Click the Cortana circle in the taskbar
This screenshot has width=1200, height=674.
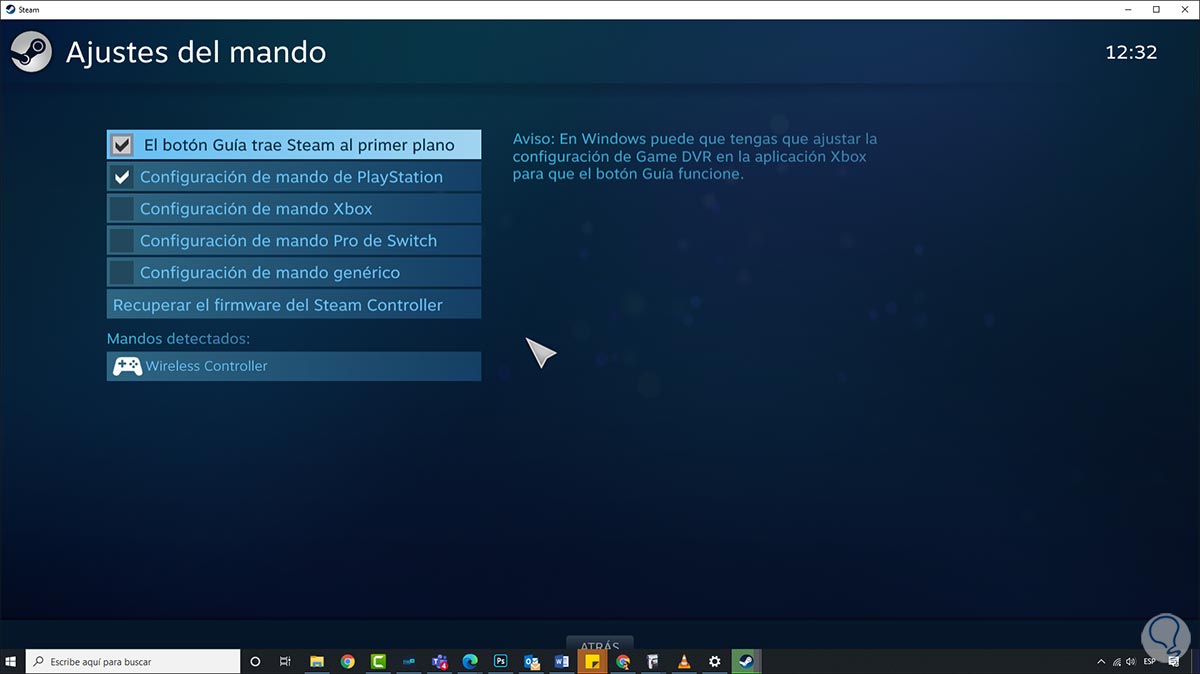tap(255, 661)
